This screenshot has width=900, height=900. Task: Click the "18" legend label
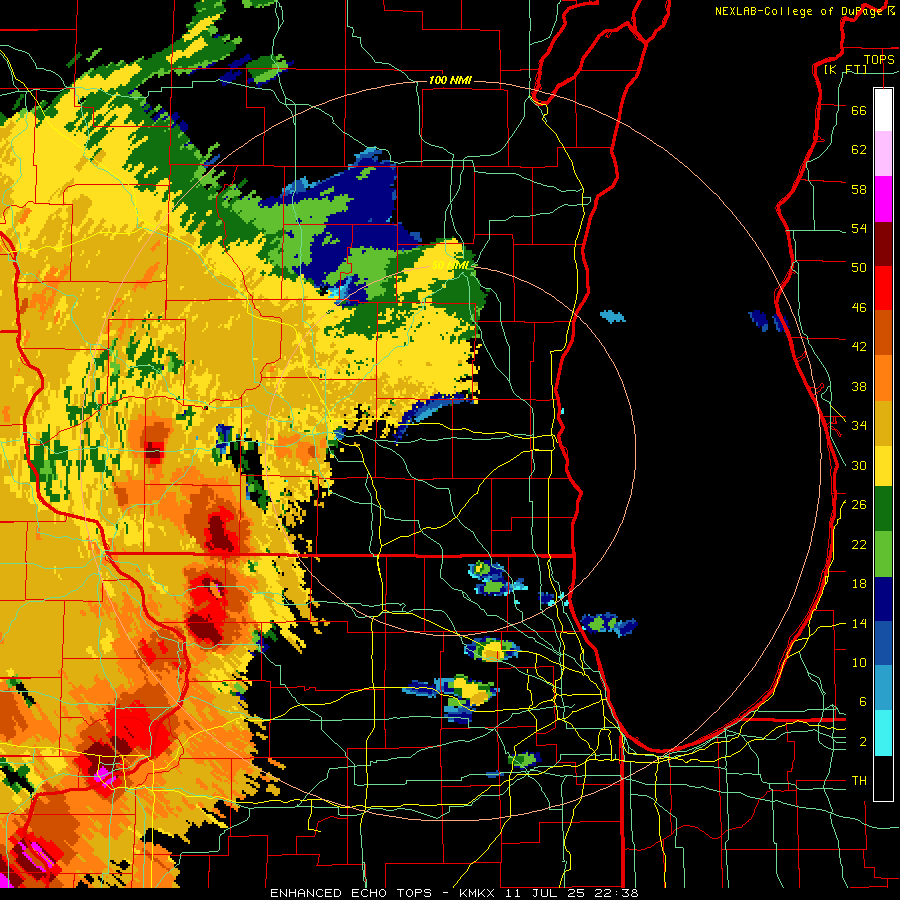point(859,584)
